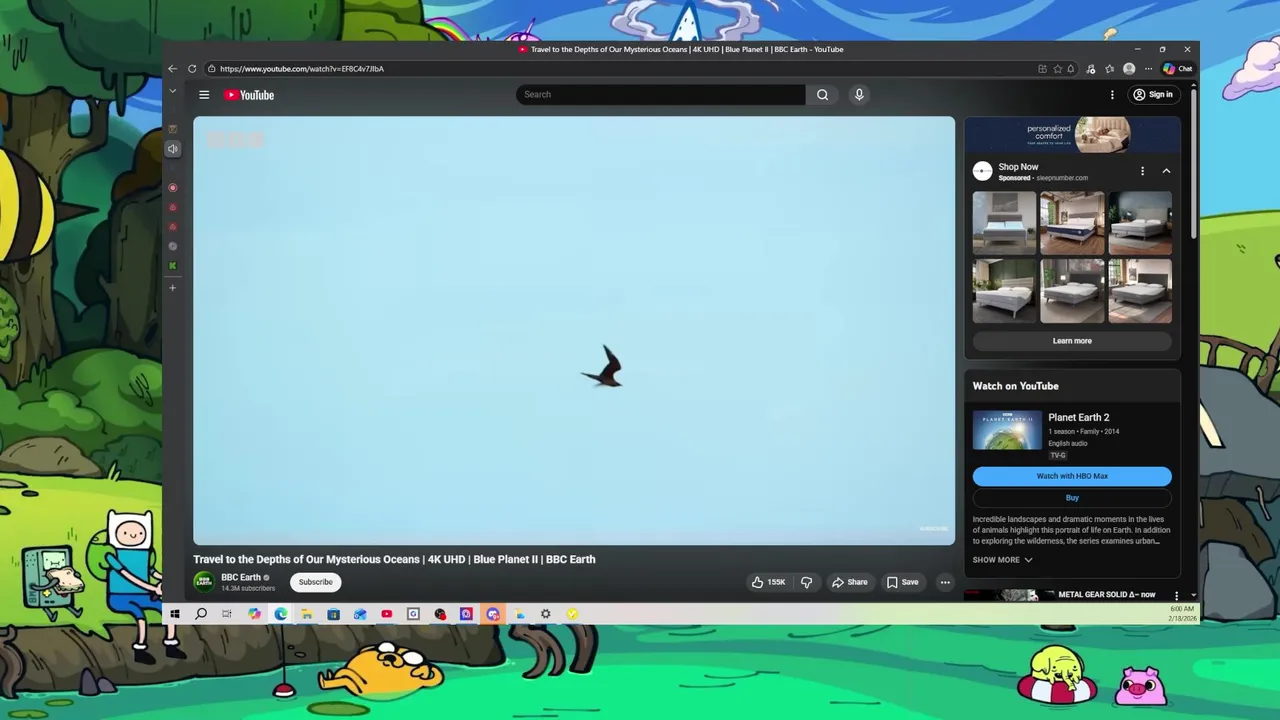
Task: Click the Buy button for Planet Earth 2
Action: [x=1072, y=498]
